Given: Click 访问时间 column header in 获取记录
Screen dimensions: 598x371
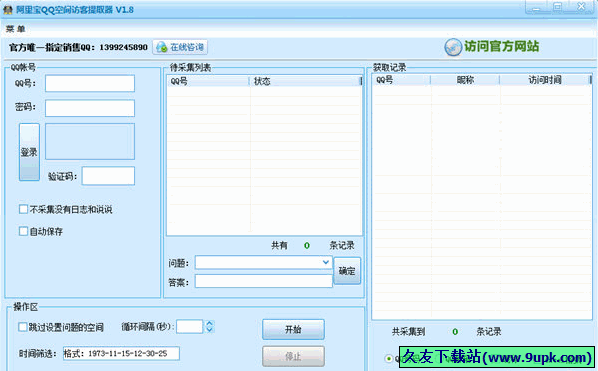Looking at the screenshot, I should coord(544,80).
